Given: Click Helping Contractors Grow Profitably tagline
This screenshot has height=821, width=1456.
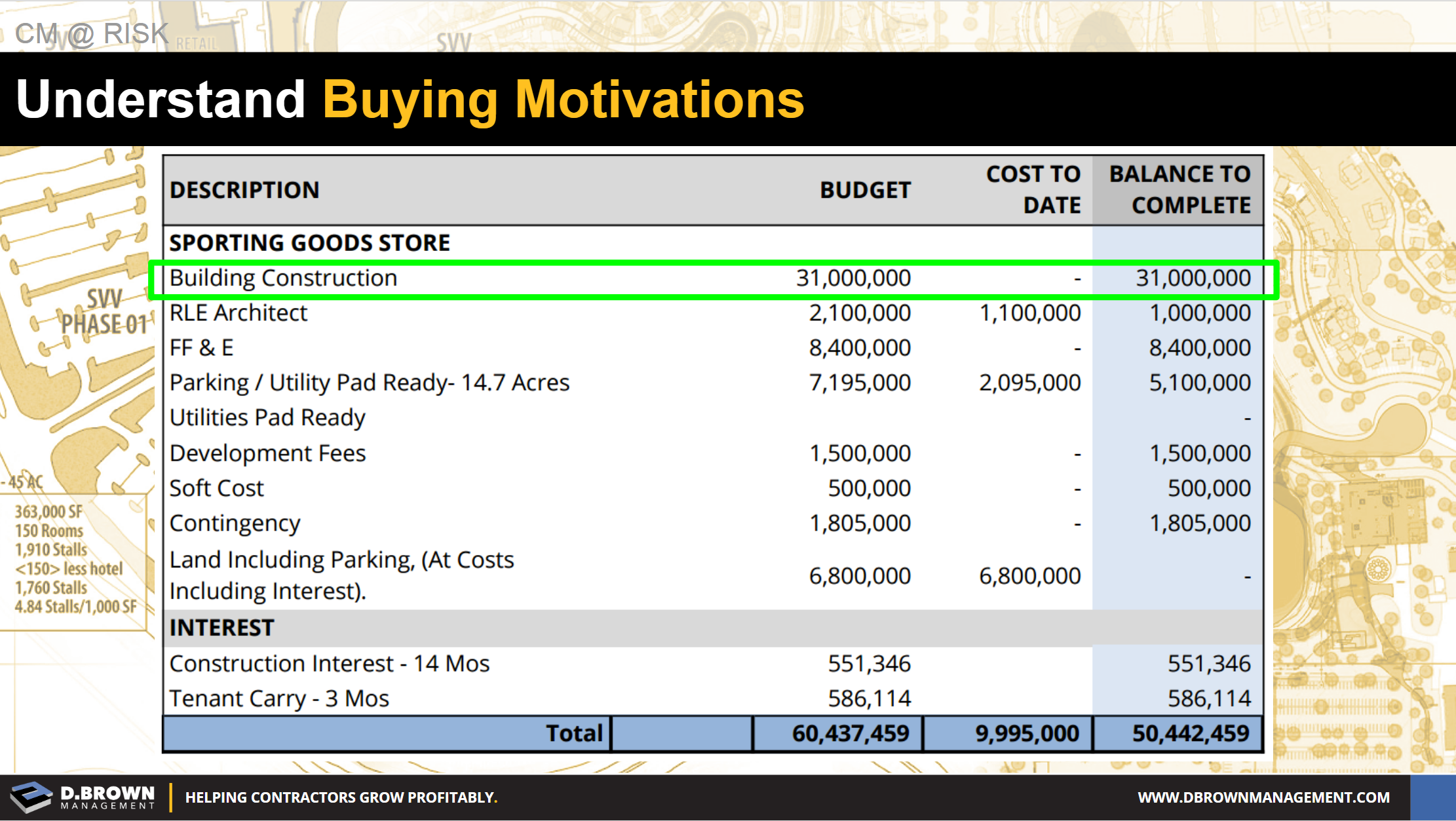Looking at the screenshot, I should click(x=341, y=797).
